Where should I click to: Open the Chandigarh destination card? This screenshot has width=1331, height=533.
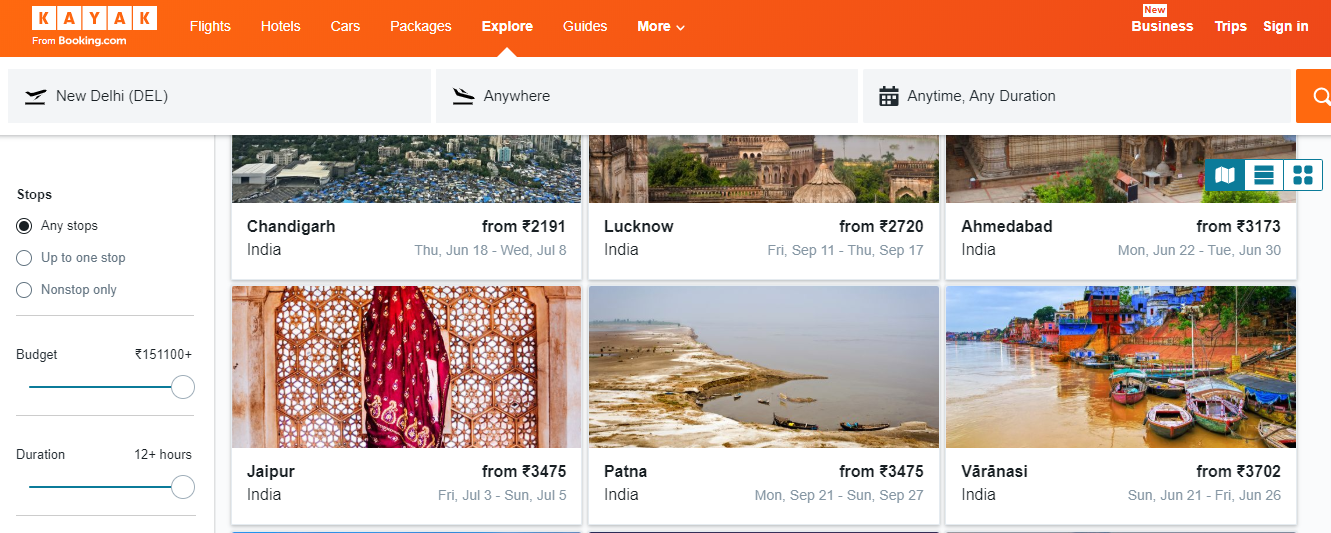(x=406, y=207)
